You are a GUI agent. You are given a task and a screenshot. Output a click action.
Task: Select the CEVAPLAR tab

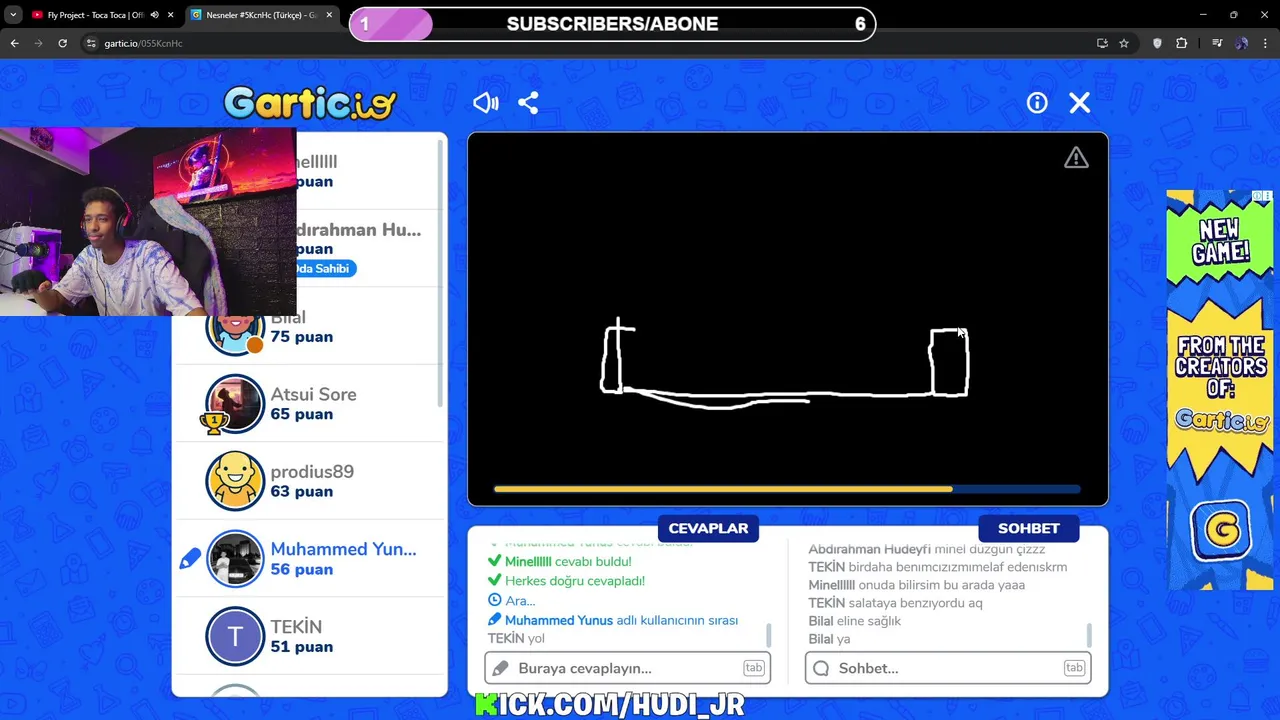[708, 528]
